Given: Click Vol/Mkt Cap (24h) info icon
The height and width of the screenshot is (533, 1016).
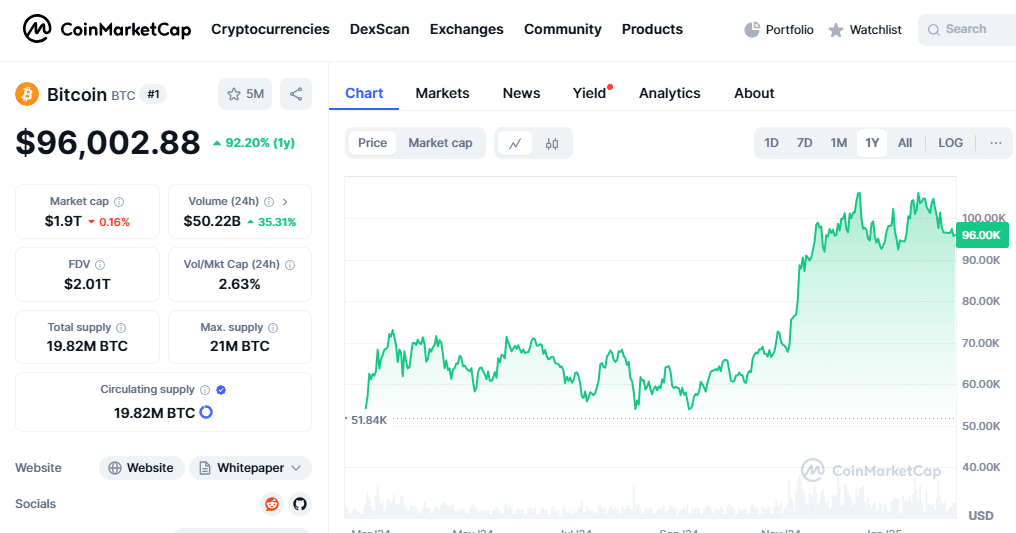Looking at the screenshot, I should [290, 265].
